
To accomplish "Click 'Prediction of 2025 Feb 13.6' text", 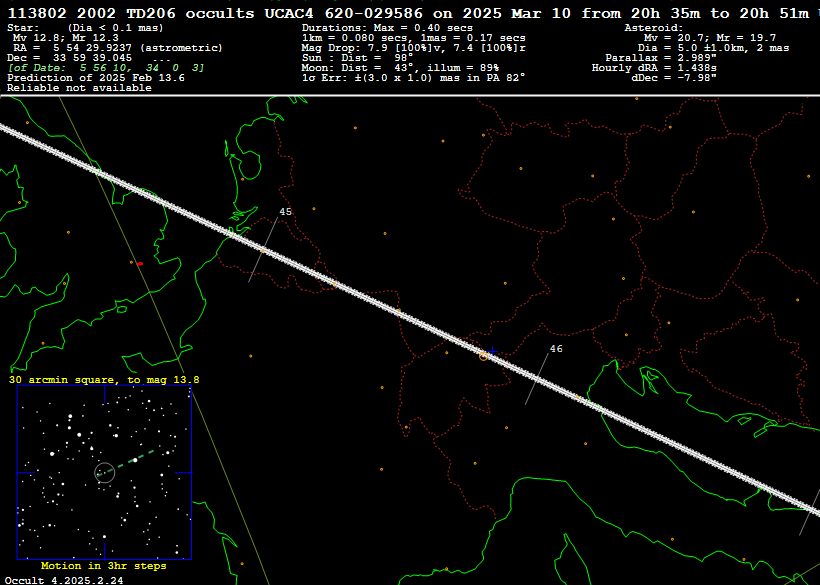I will pyautogui.click(x=96, y=78).
